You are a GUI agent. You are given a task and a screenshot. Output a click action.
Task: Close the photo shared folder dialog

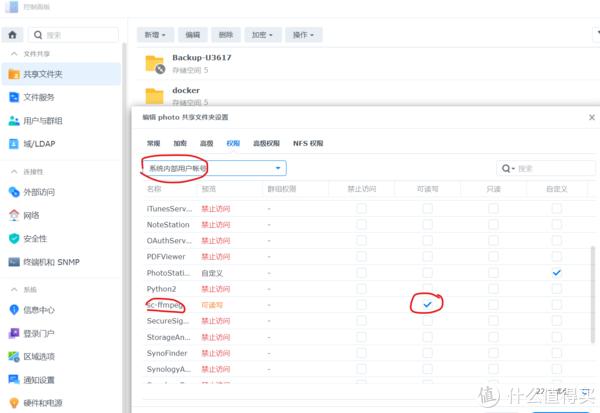coord(592,117)
